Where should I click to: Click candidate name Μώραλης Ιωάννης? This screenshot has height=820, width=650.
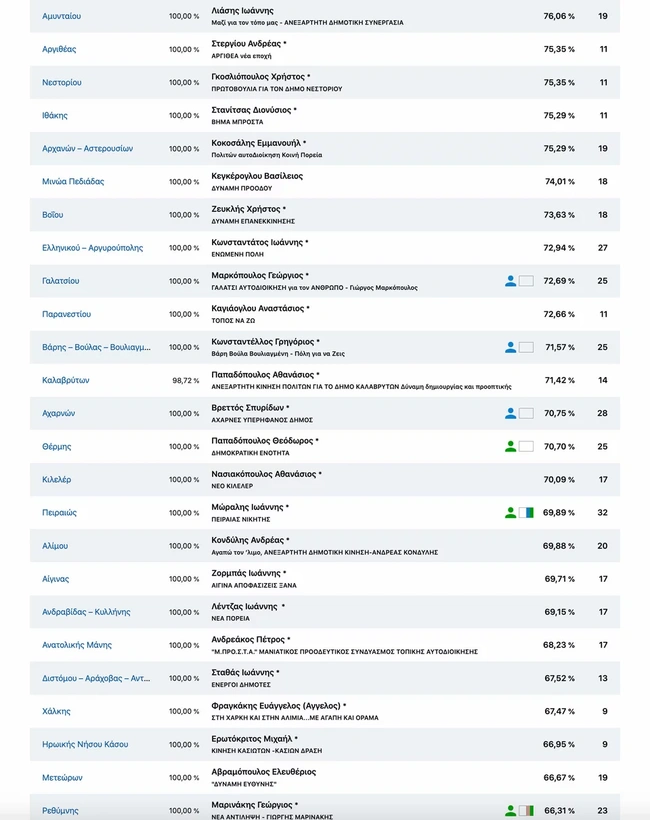248,507
